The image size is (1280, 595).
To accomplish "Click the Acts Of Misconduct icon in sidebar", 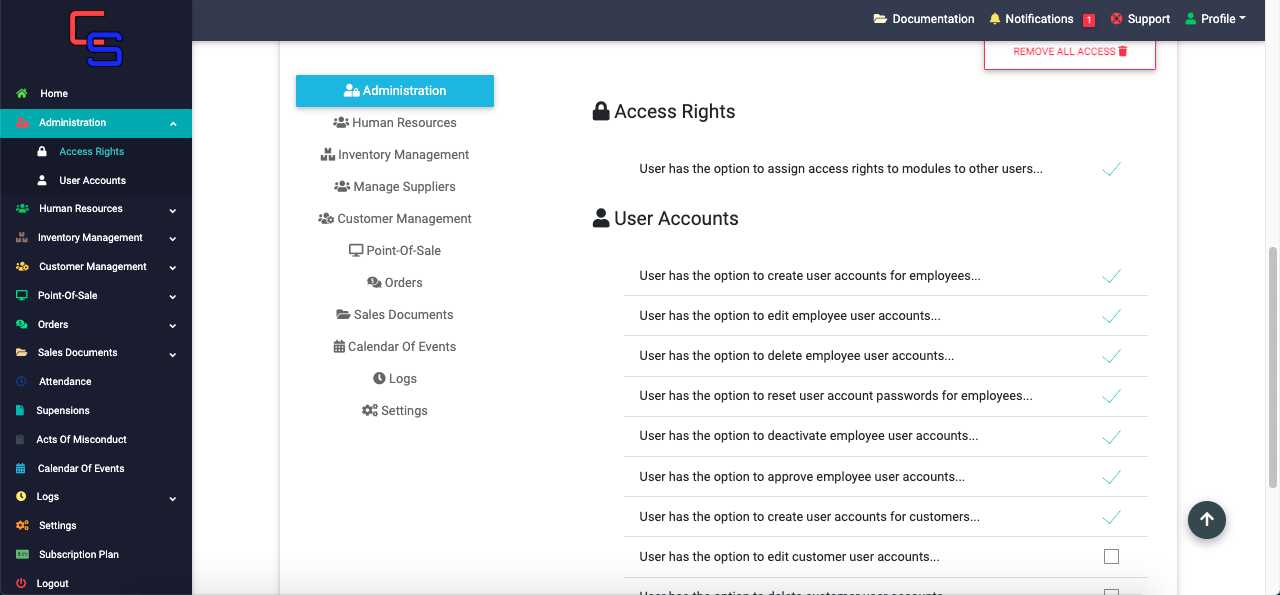I will 21,440.
